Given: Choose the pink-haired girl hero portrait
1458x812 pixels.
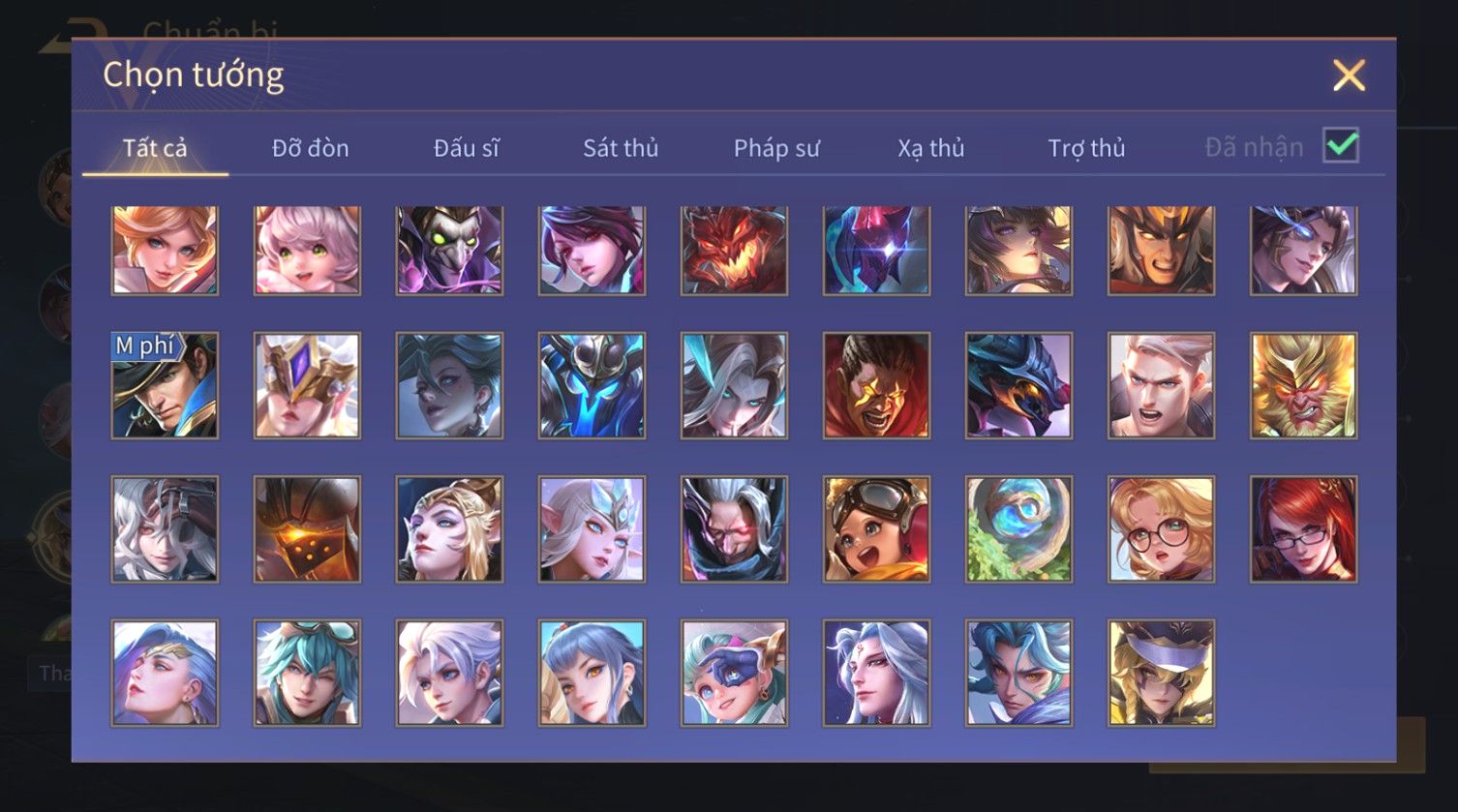Looking at the screenshot, I should [307, 250].
